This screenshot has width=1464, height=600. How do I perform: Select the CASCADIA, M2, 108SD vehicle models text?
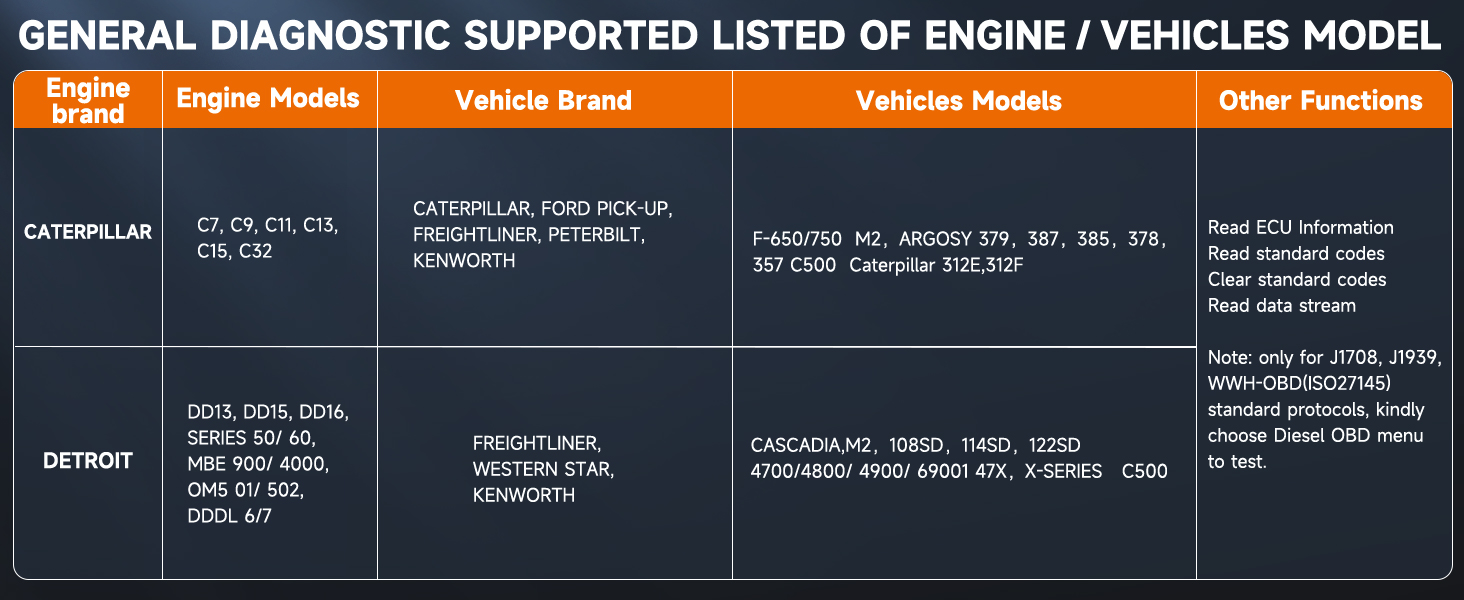pos(915,445)
